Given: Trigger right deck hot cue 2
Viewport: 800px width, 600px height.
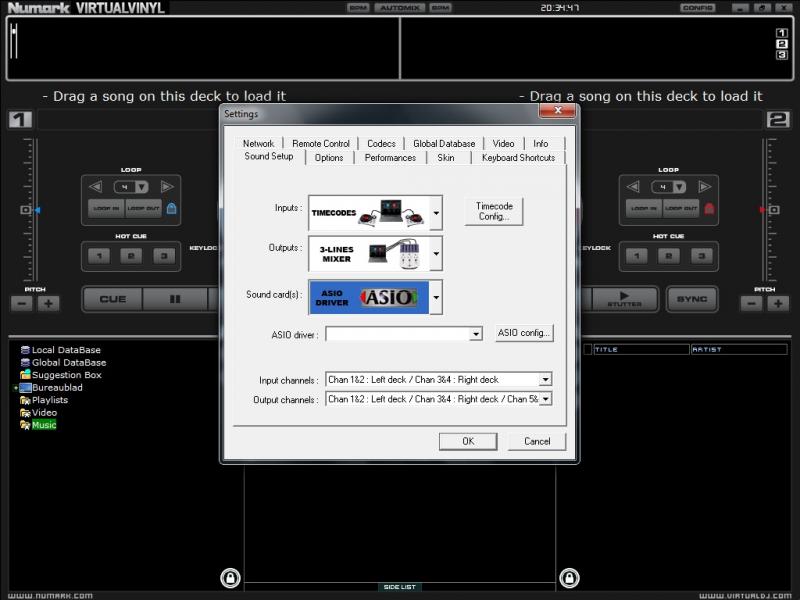Looking at the screenshot, I should click(x=669, y=256).
